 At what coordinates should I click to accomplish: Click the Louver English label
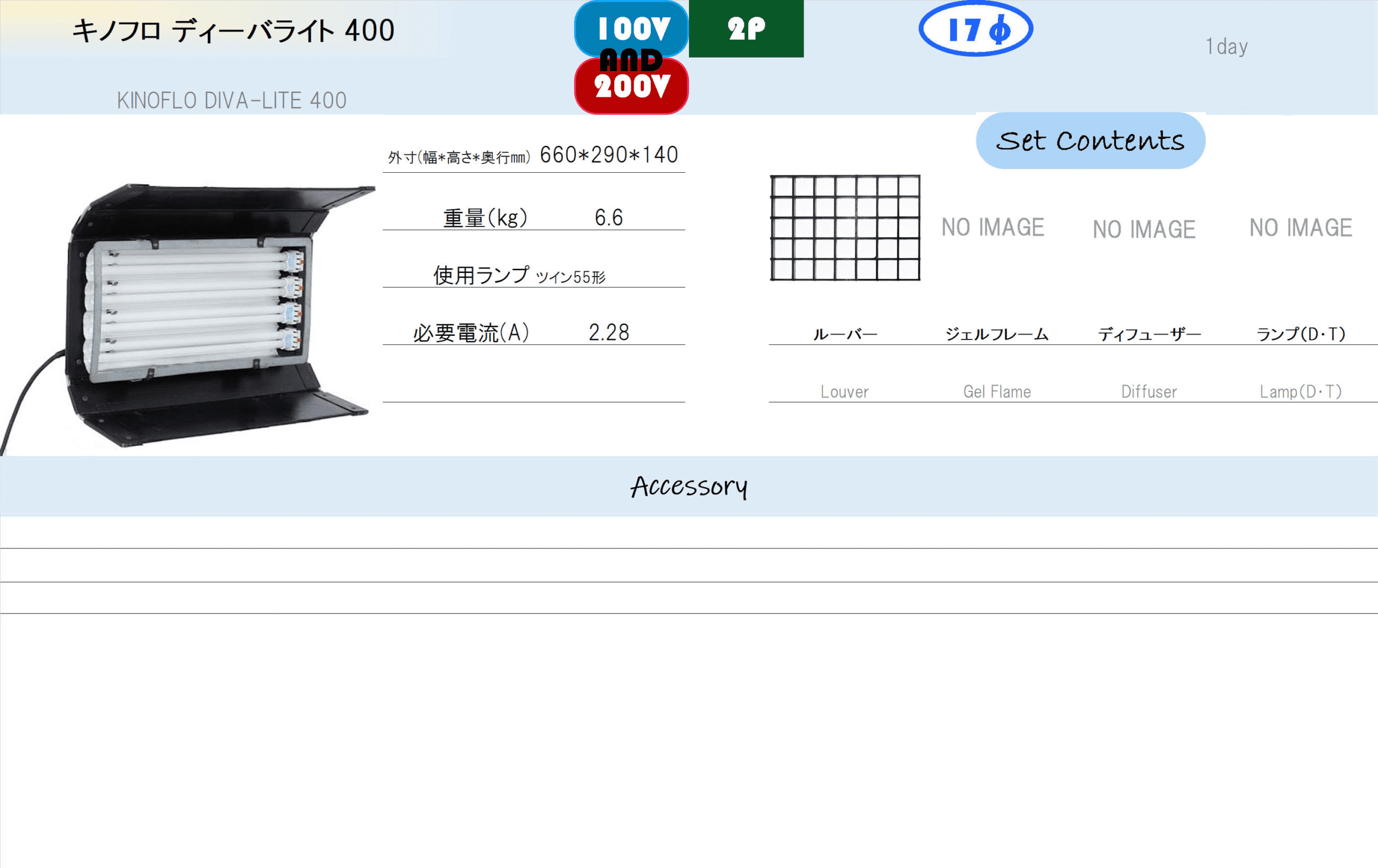845,392
